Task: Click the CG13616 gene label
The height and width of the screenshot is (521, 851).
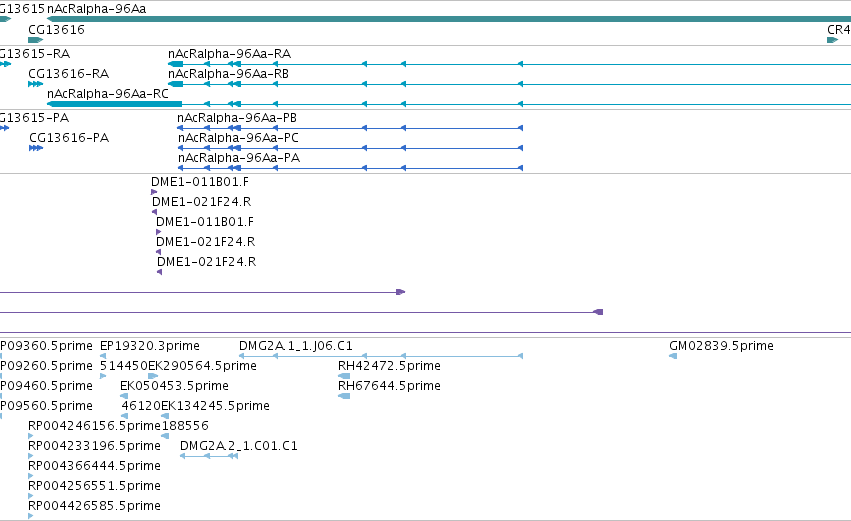Action: click(x=56, y=29)
